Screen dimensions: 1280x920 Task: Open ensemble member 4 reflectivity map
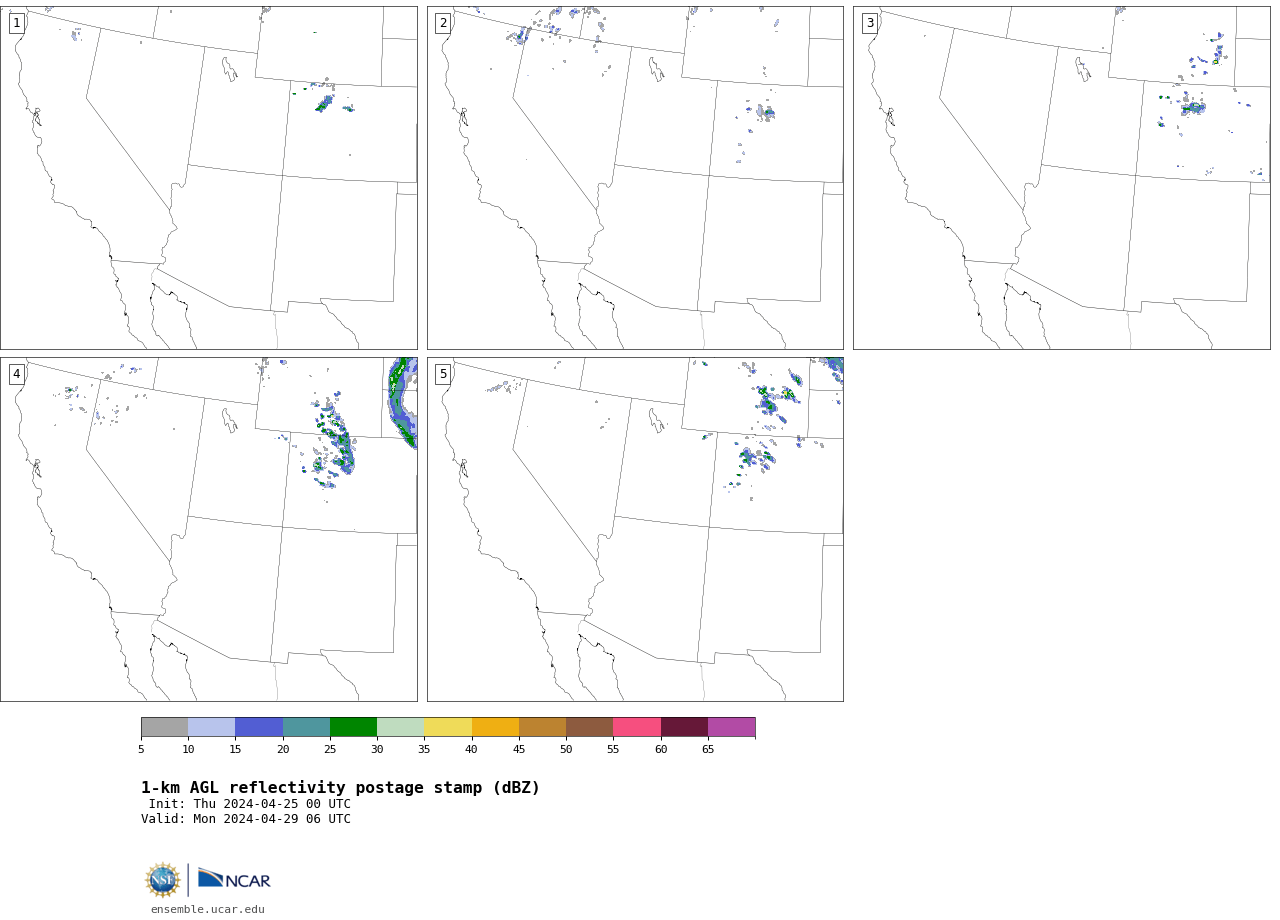(208, 529)
